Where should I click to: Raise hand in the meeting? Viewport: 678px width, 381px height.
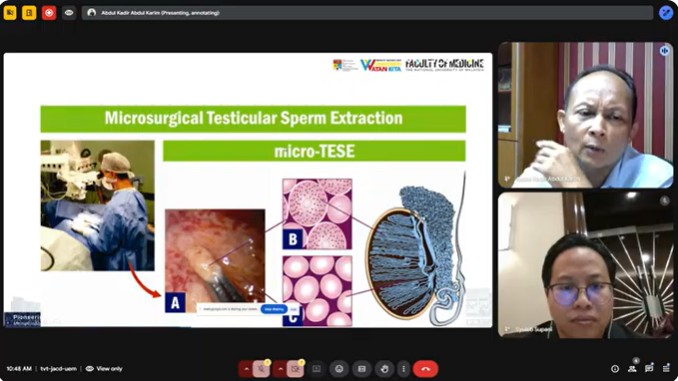[384, 369]
